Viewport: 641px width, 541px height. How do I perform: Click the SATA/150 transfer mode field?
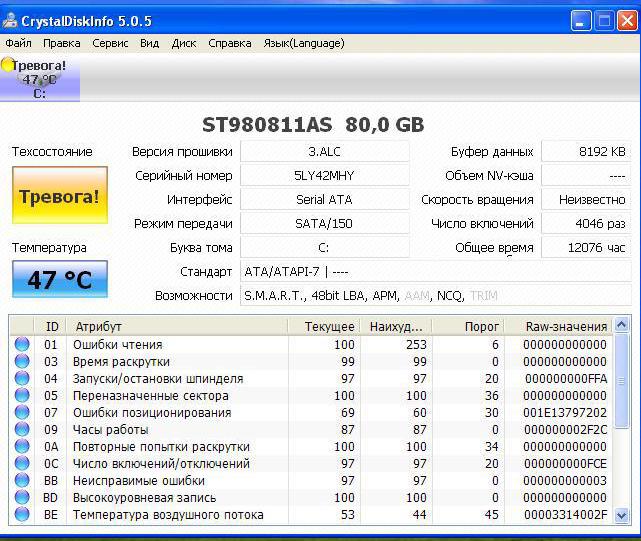[325, 224]
